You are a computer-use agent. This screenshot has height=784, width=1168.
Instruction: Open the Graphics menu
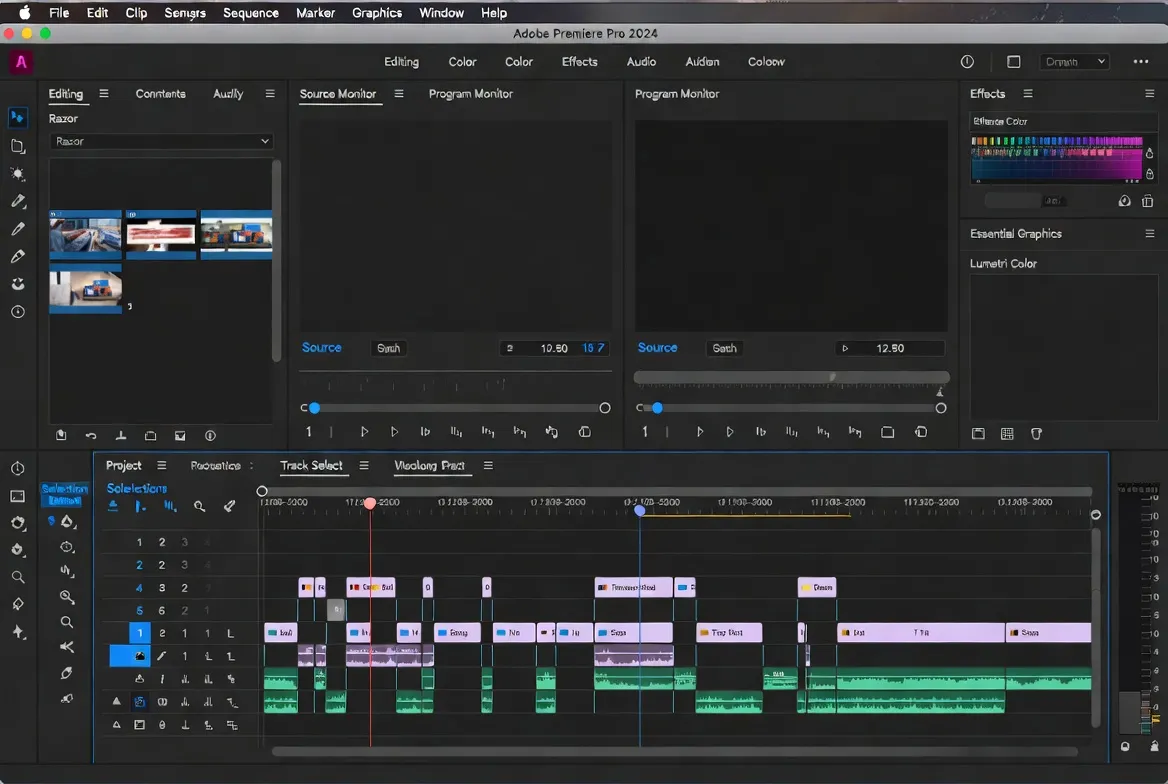coord(377,13)
